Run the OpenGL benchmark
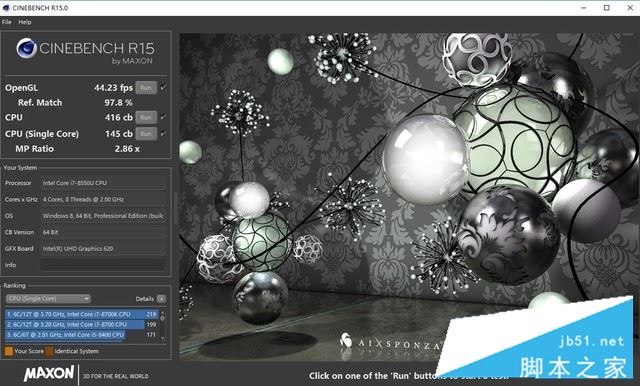Viewport: 640px width, 386px height. pyautogui.click(x=146, y=88)
